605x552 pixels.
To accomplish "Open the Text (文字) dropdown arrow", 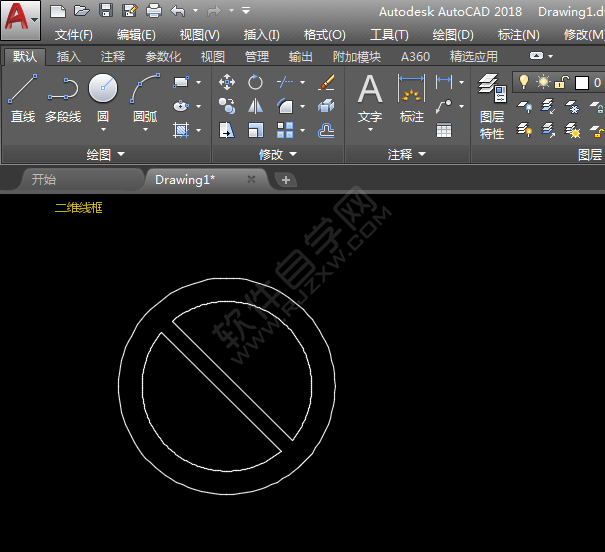I will pyautogui.click(x=370, y=130).
